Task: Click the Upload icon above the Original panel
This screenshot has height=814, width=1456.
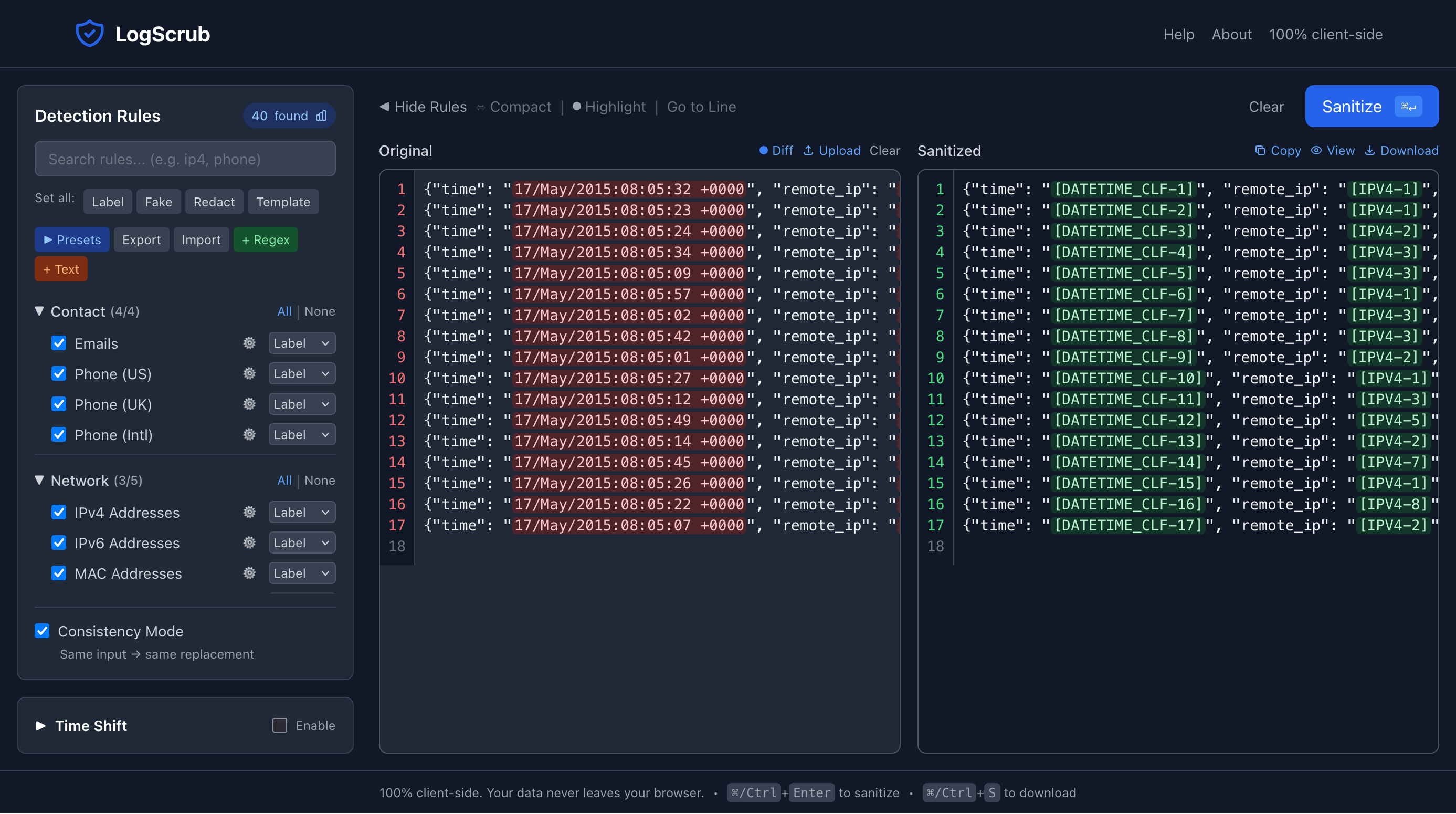Action: pos(809,151)
